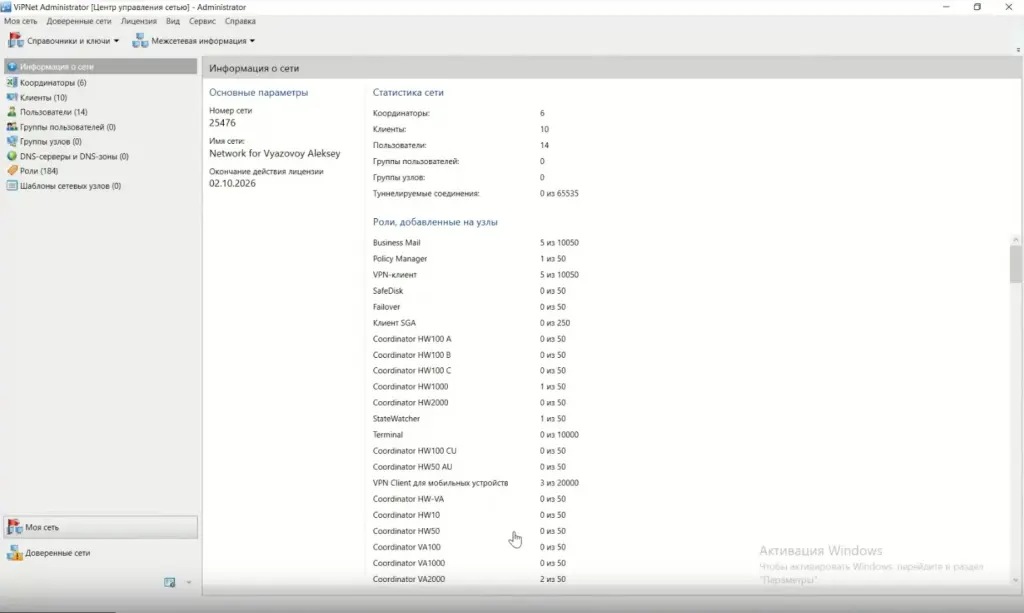Open the Справочники и ключи dropdown
Image resolution: width=1024 pixels, height=613 pixels.
click(64, 41)
